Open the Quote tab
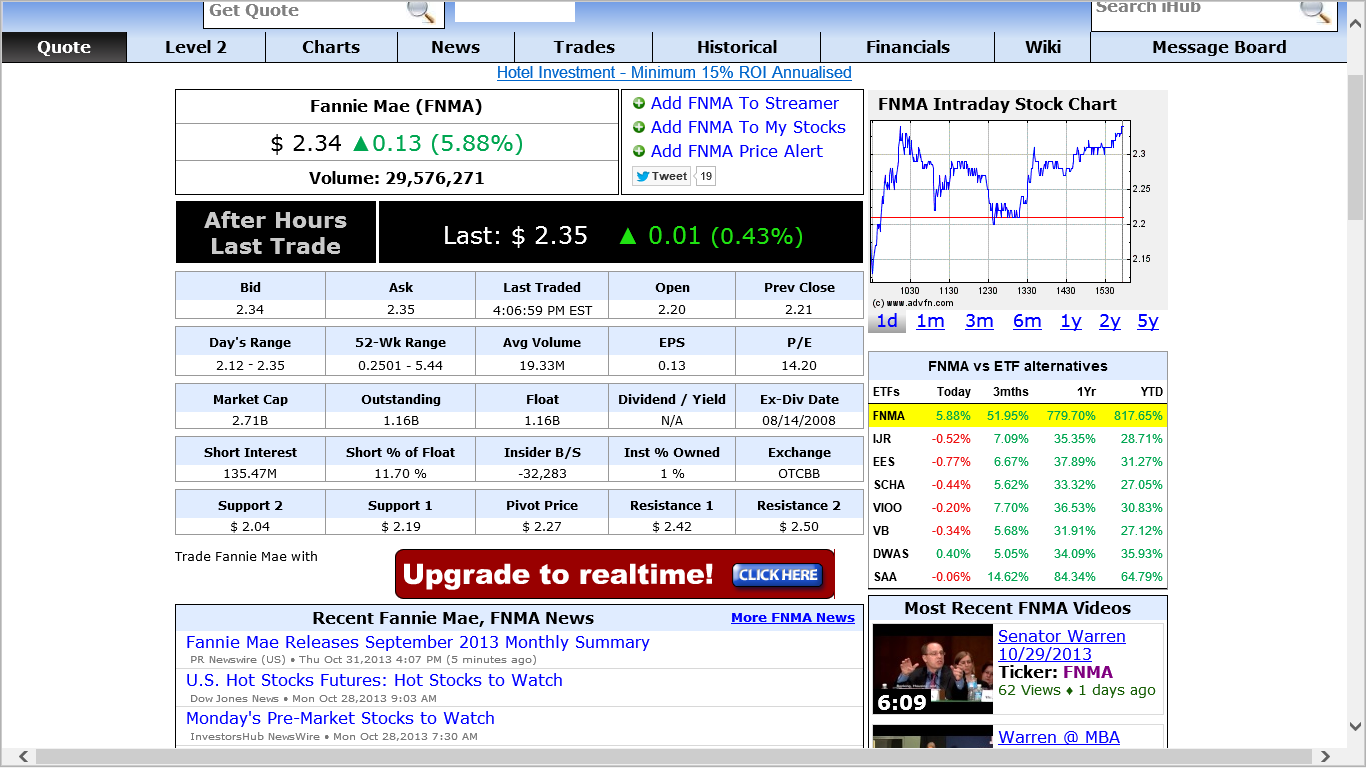The height and width of the screenshot is (768, 1366). [x=64, y=47]
